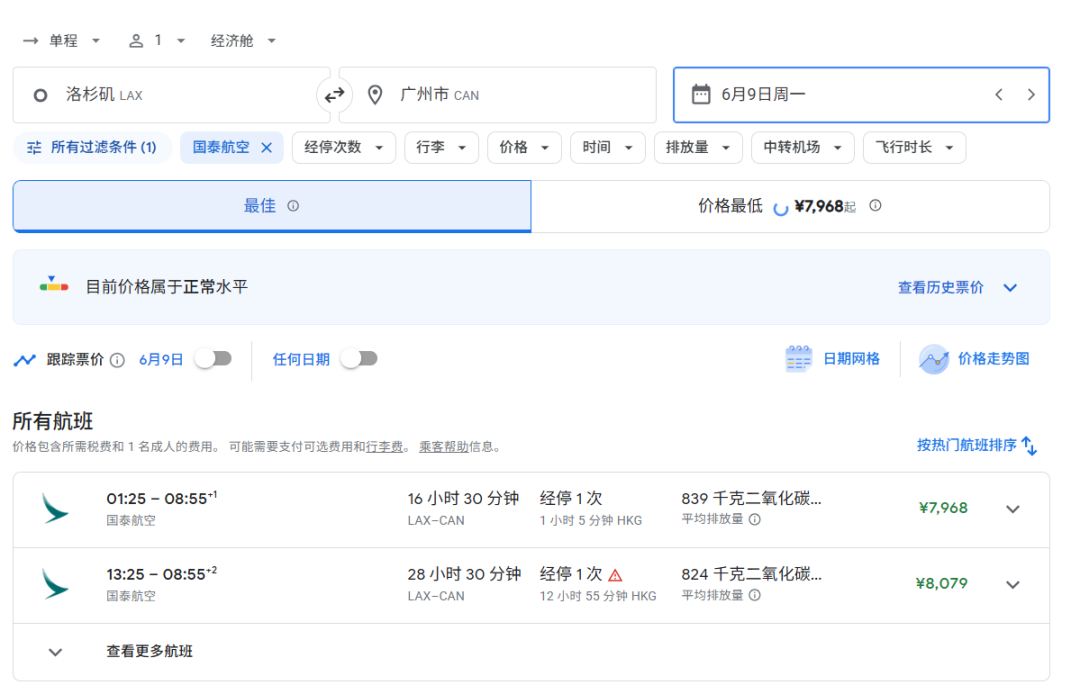Click info icon beside 最佳 tab
Image resolution: width=1080 pixels, height=694 pixels.
[293, 206]
